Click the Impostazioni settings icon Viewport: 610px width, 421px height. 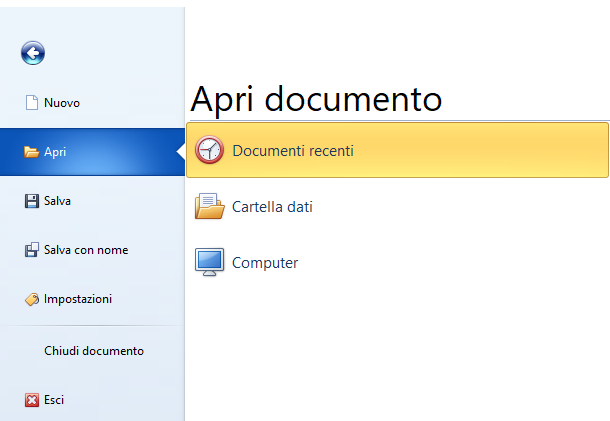31,299
